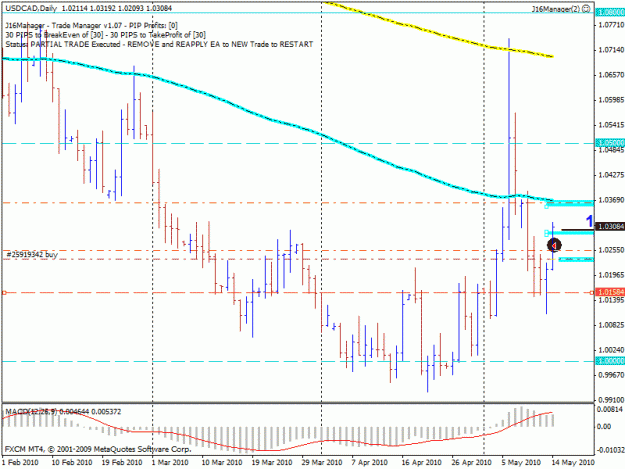Click the 5 May 2010 date label
This screenshot has width=625, height=469.
tap(521, 463)
